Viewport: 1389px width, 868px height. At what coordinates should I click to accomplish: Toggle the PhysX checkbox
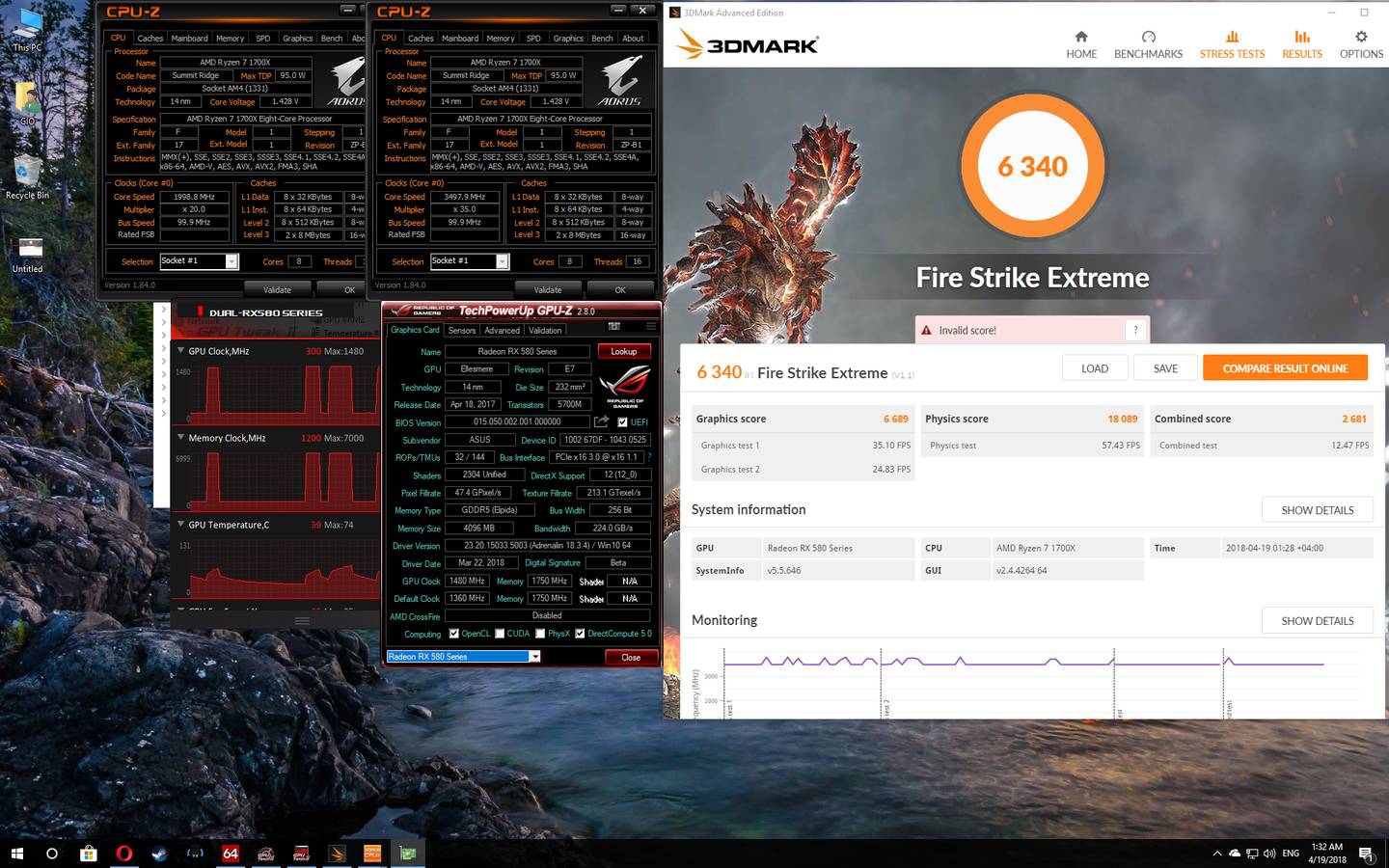pos(540,634)
